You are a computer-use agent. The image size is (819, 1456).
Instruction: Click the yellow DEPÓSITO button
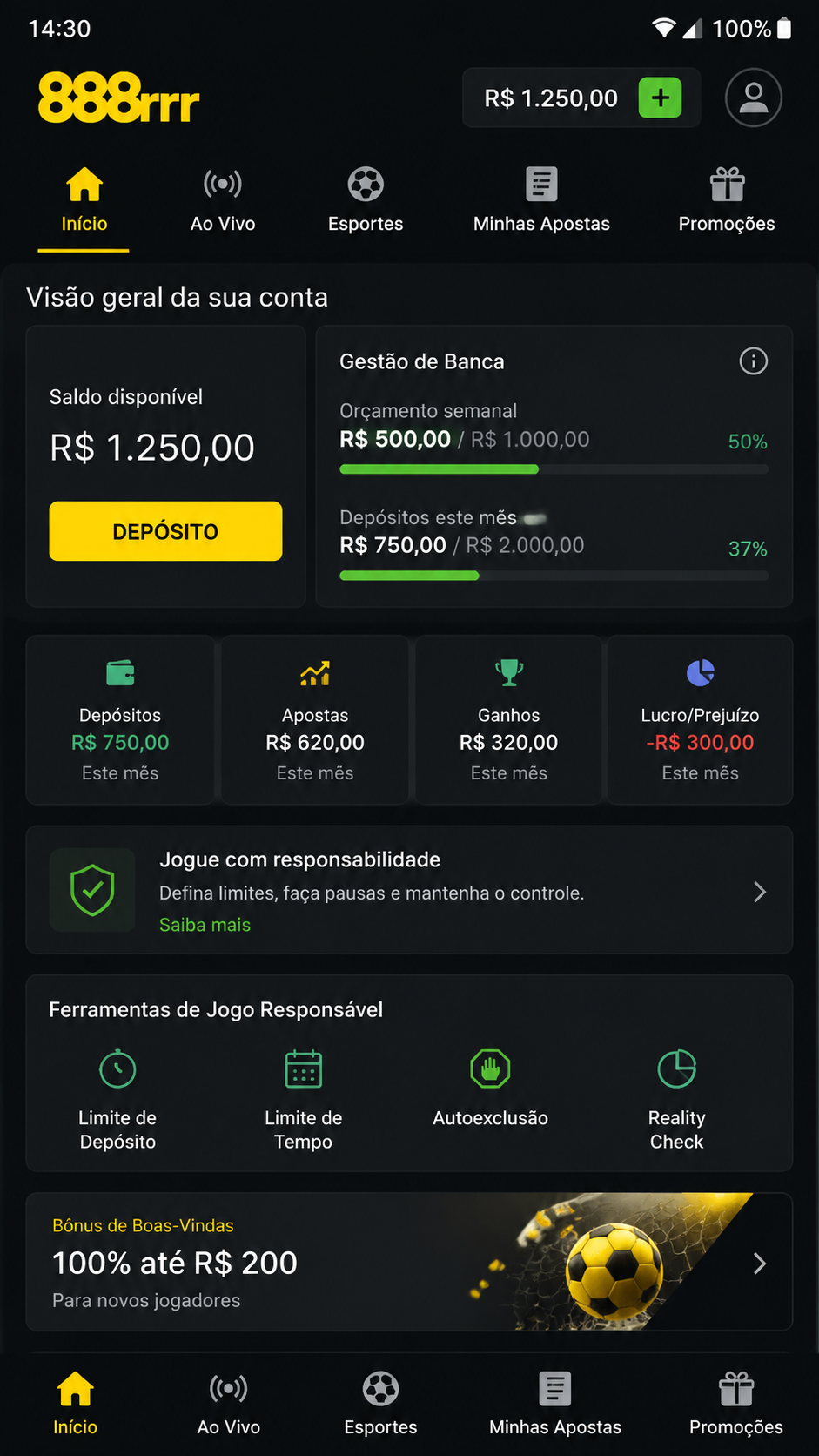[x=165, y=531]
